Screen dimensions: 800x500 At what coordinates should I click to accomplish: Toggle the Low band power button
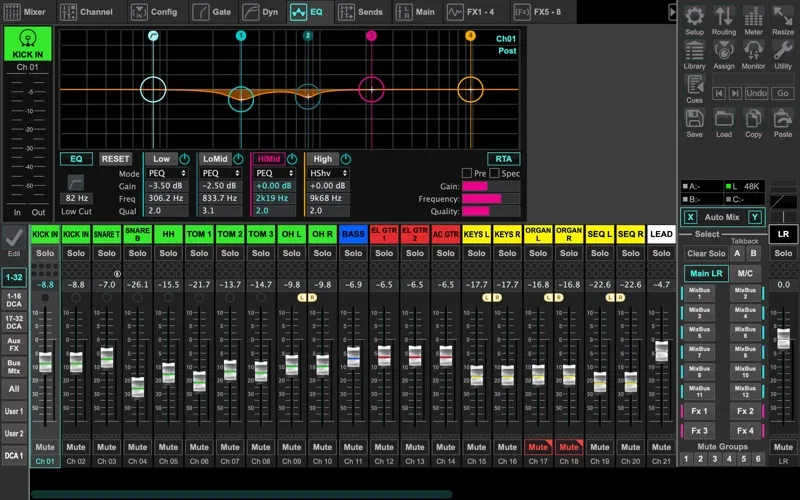(x=184, y=159)
